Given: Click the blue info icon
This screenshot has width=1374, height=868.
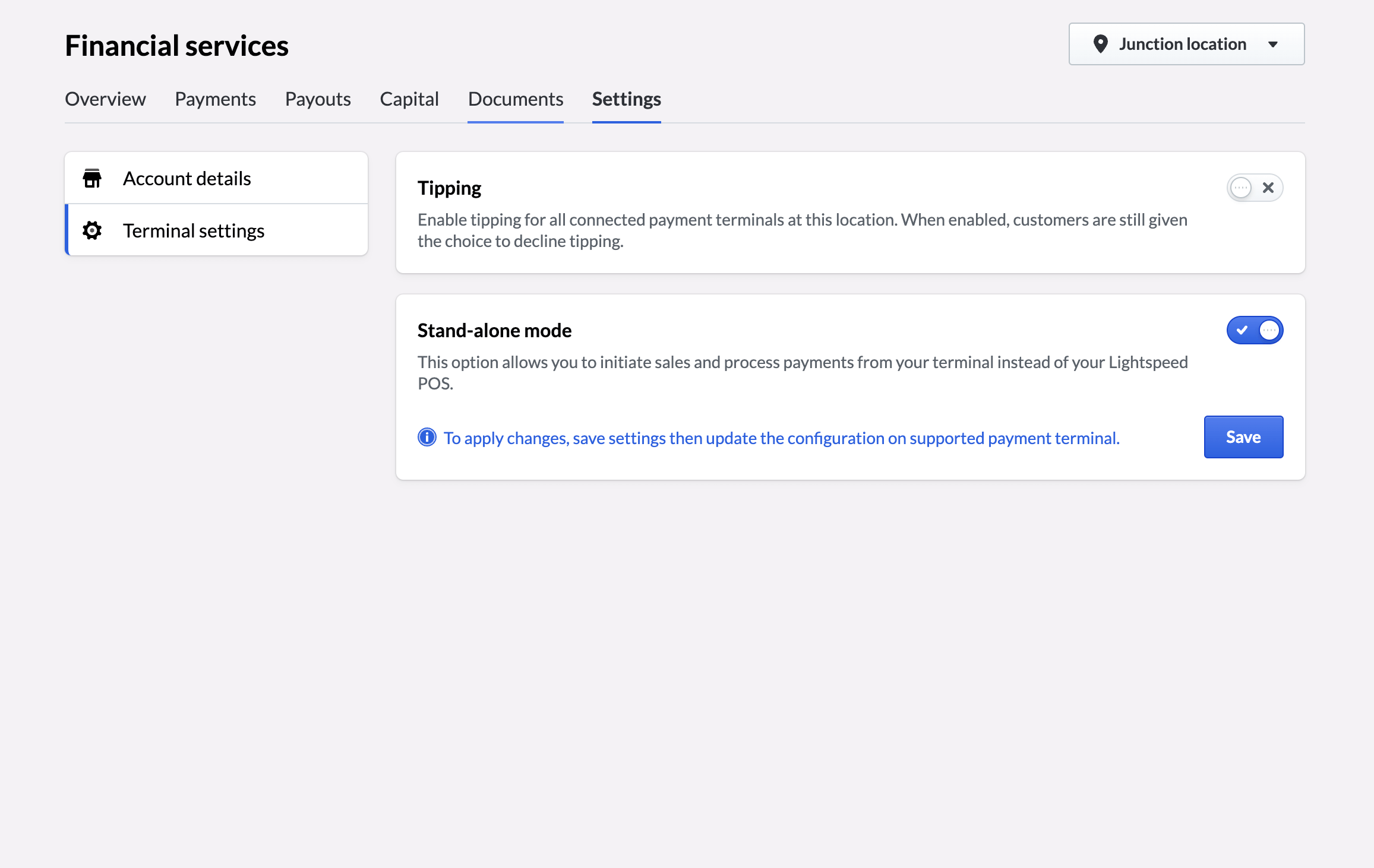Looking at the screenshot, I should (x=427, y=438).
